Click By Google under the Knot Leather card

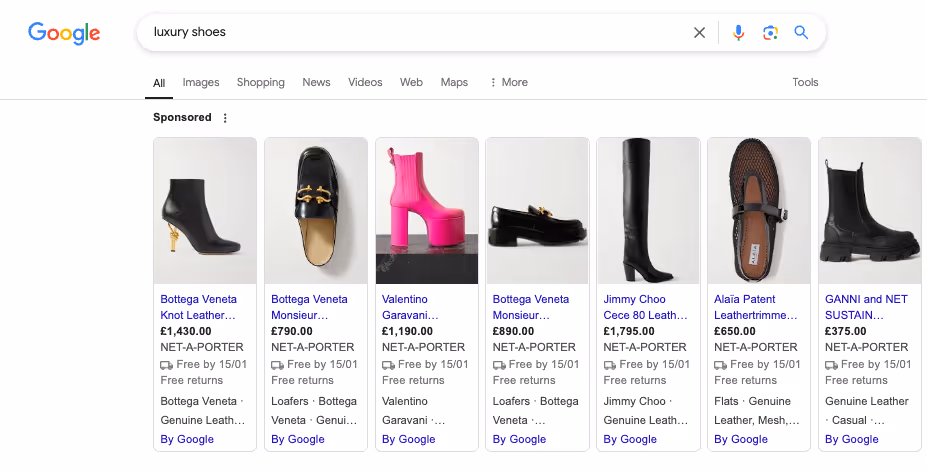coord(187,439)
